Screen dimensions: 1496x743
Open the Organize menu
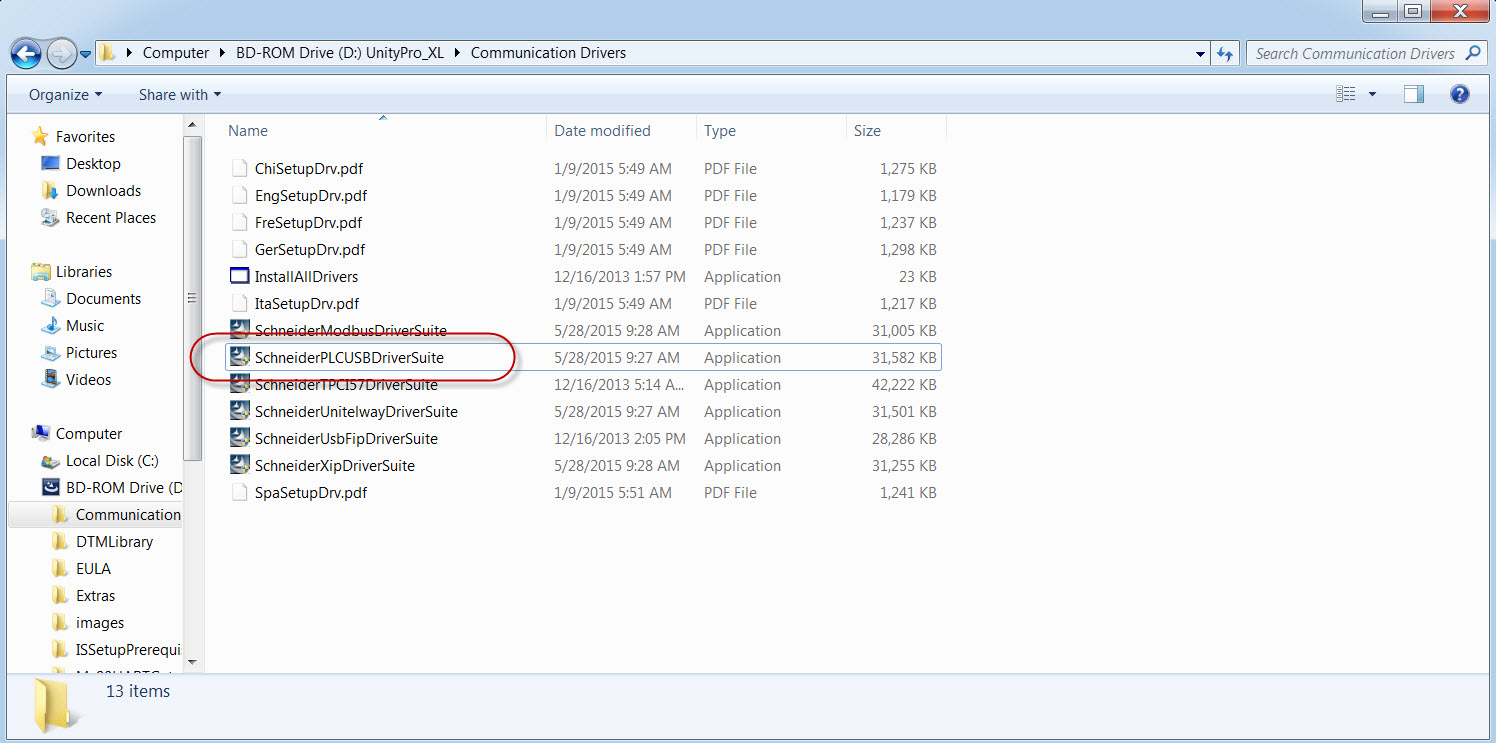[65, 95]
